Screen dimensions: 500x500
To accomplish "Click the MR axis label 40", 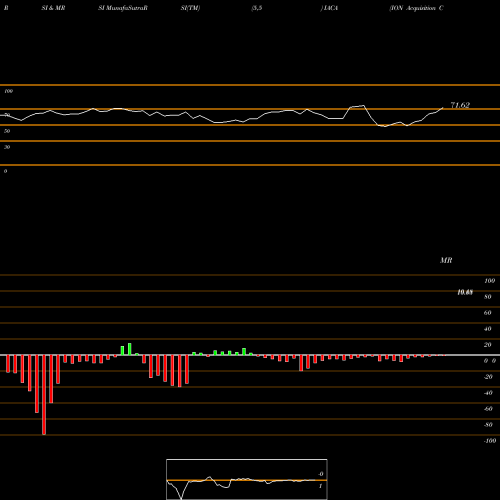I will (487, 329).
